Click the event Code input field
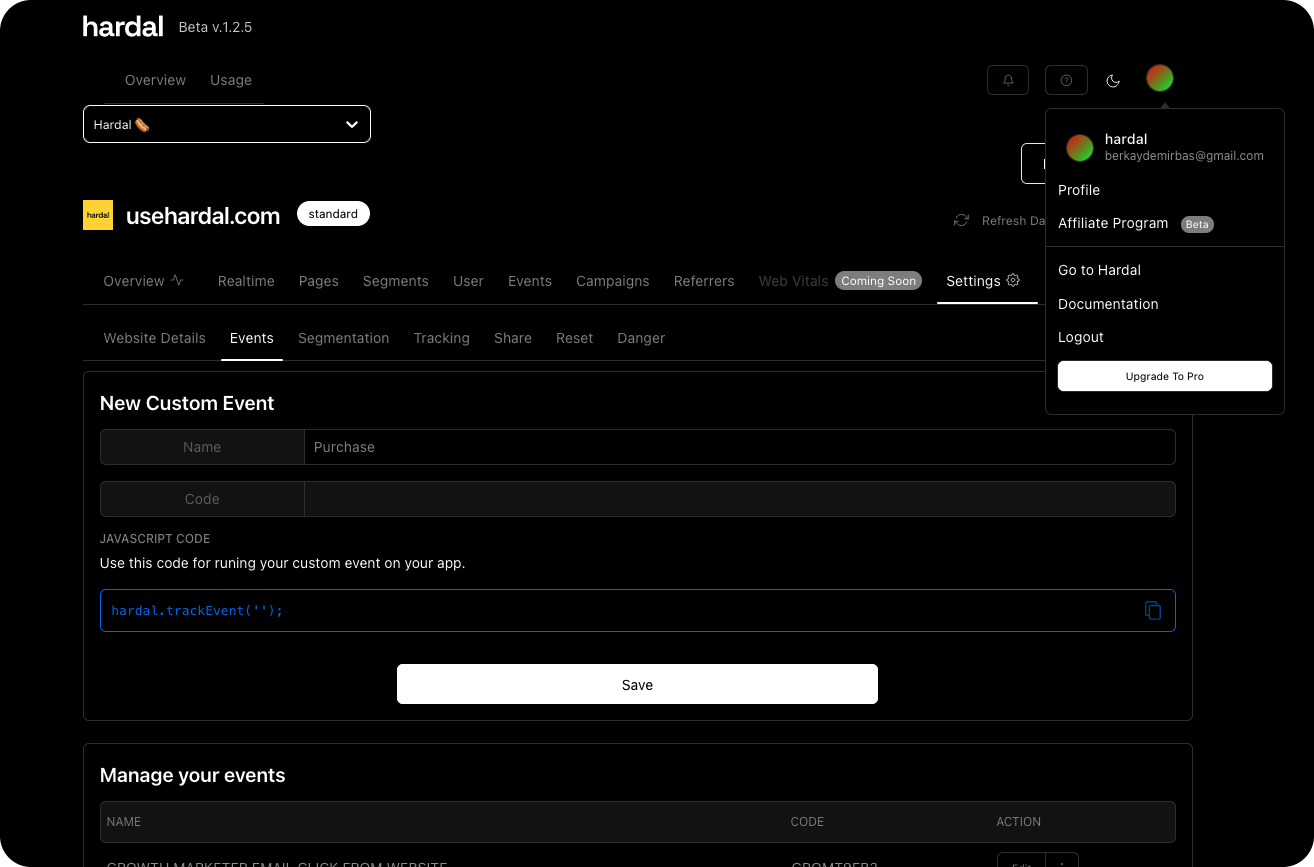 point(739,499)
